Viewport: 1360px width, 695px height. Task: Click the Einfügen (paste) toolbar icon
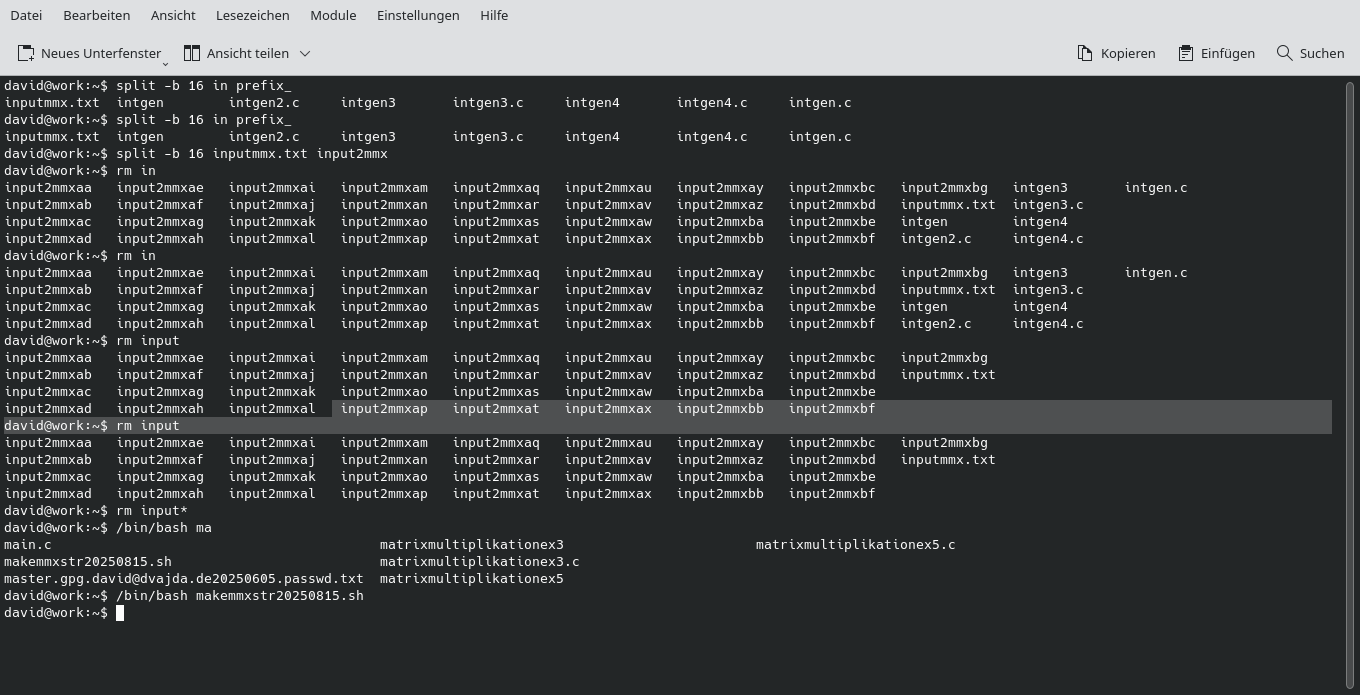coord(1184,52)
